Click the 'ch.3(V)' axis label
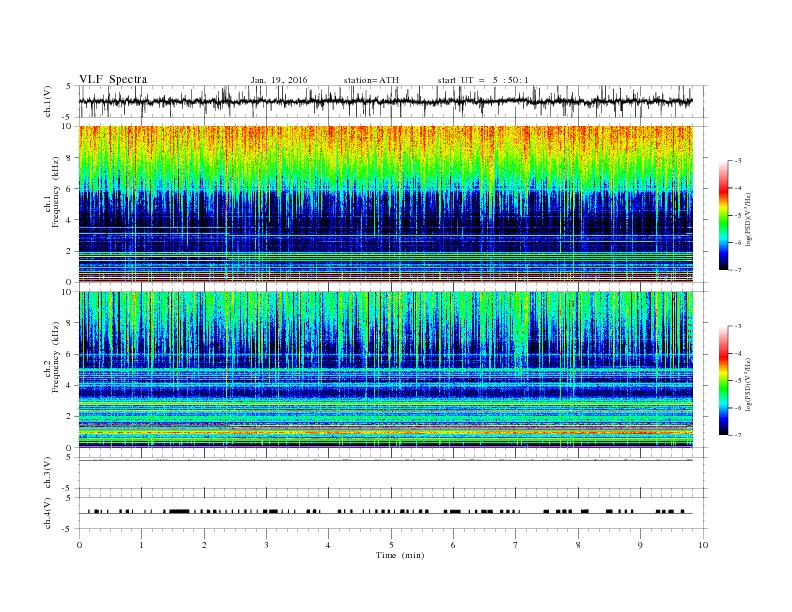This screenshot has height=612, width=792. click(48, 473)
